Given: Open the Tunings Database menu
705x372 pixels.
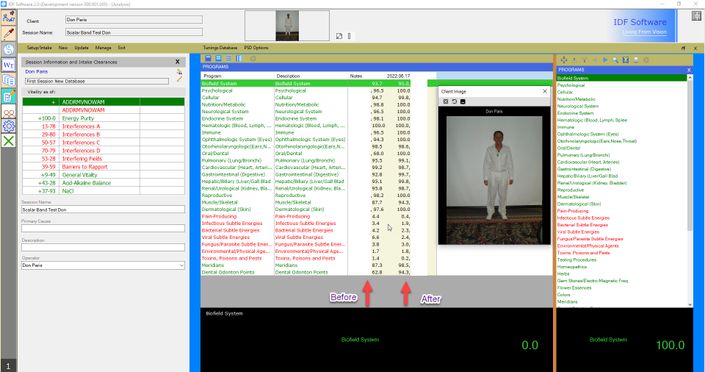Looking at the screenshot, I should coord(220,48).
